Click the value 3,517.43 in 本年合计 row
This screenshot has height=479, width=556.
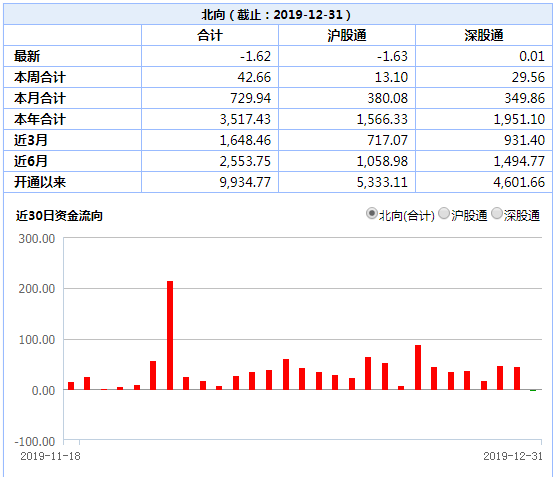245,119
